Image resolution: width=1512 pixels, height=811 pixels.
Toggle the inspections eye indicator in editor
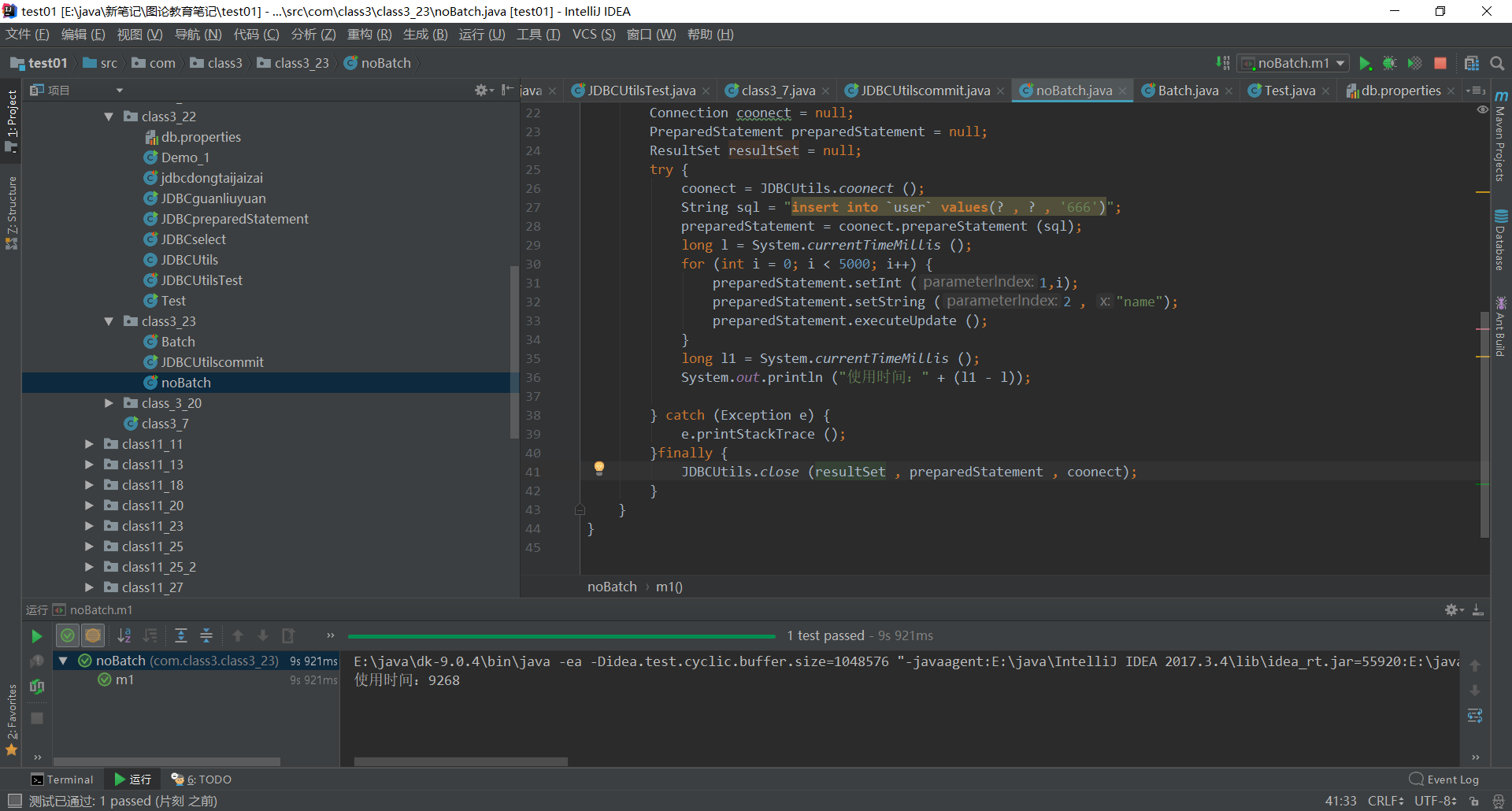coord(1482,110)
